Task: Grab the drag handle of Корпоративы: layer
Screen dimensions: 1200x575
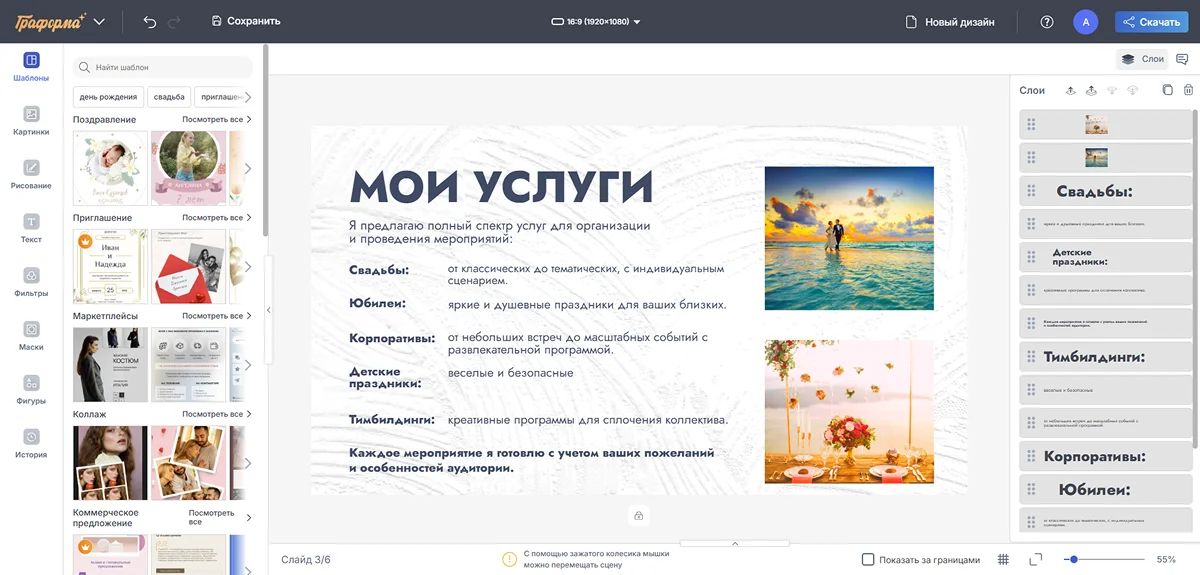Action: click(1031, 456)
